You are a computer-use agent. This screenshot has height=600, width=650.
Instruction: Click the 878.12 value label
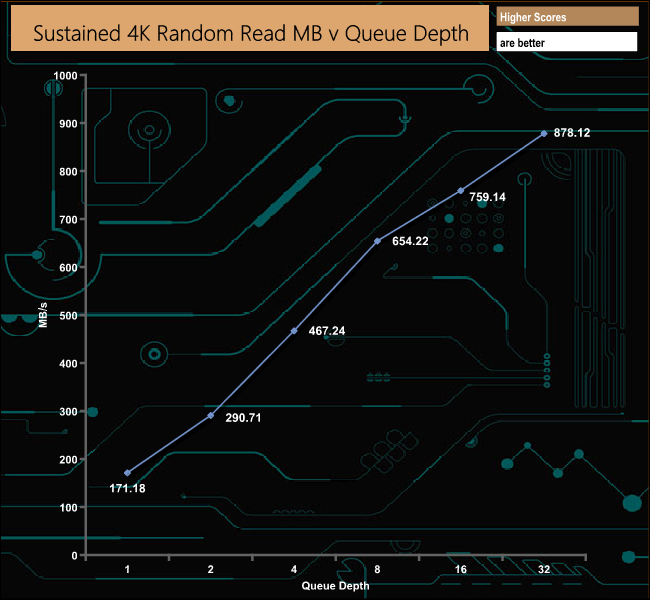click(572, 133)
